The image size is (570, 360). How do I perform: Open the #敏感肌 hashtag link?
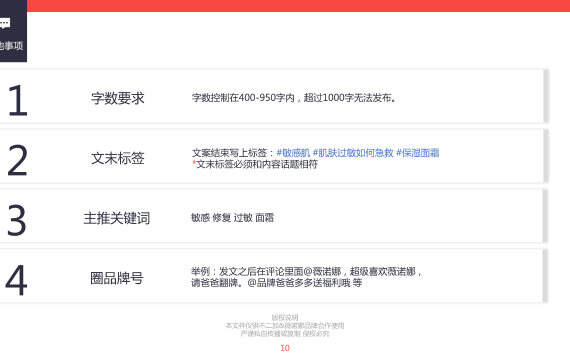point(293,153)
